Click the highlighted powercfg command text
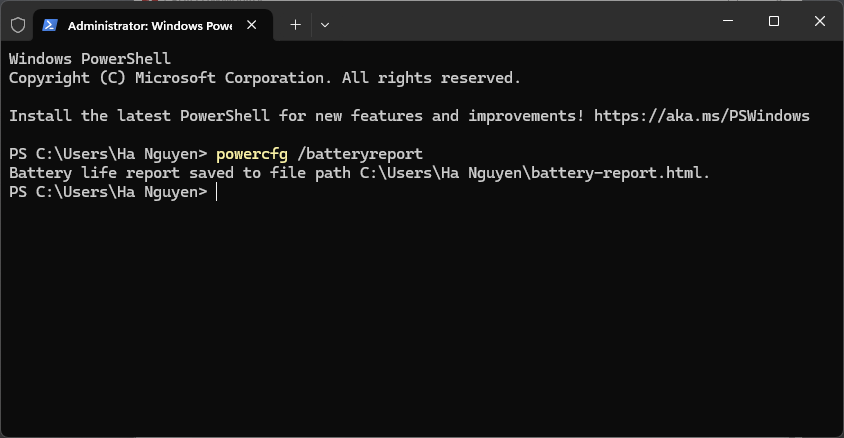The image size is (844, 438). point(251,154)
